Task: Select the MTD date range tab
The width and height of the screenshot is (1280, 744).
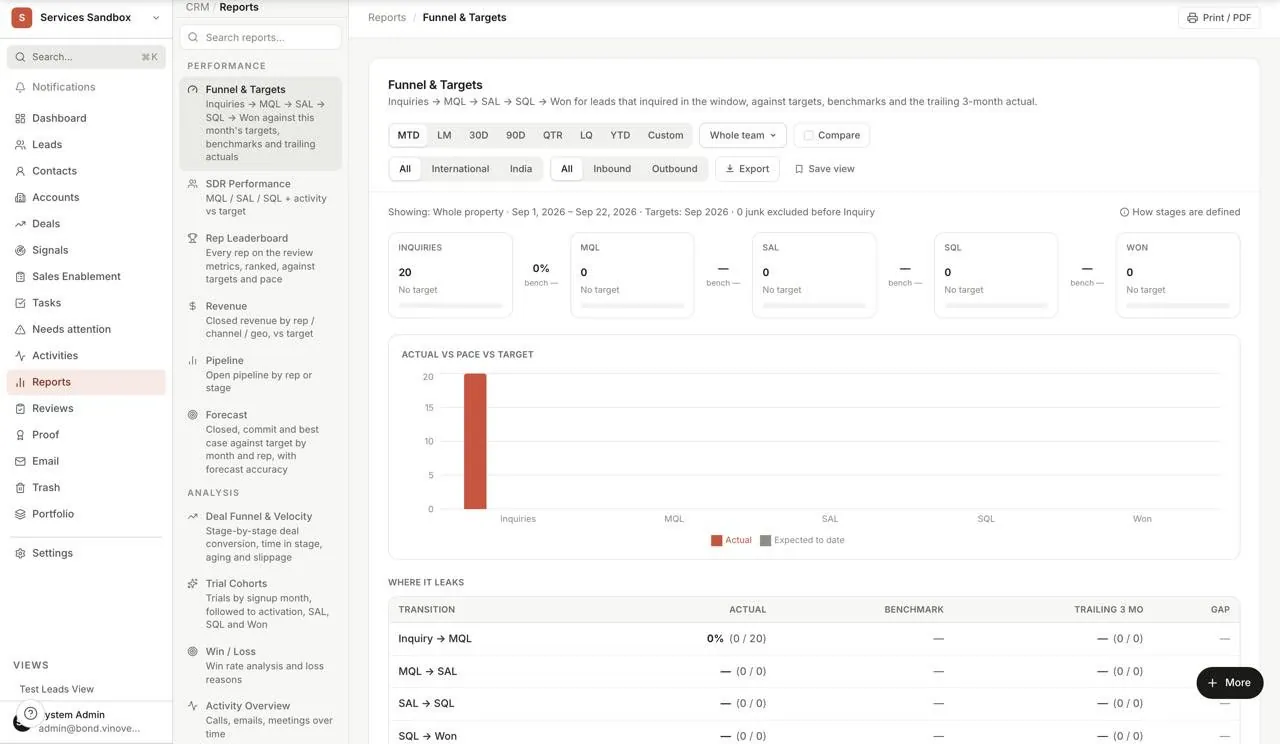Action: tap(408, 135)
